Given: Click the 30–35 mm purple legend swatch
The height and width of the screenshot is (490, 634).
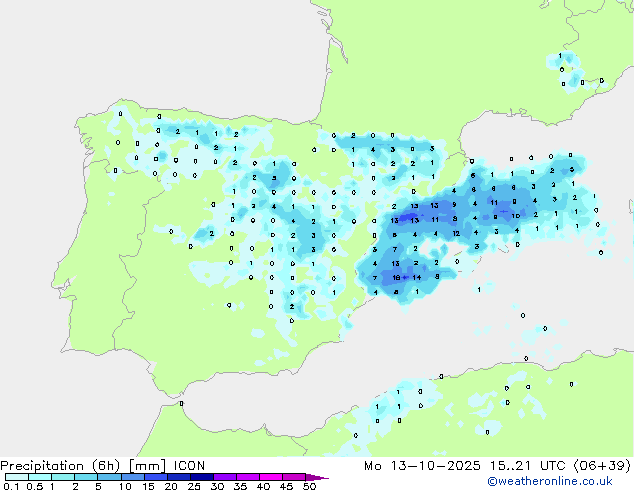Looking at the screenshot, I should pos(224,477).
